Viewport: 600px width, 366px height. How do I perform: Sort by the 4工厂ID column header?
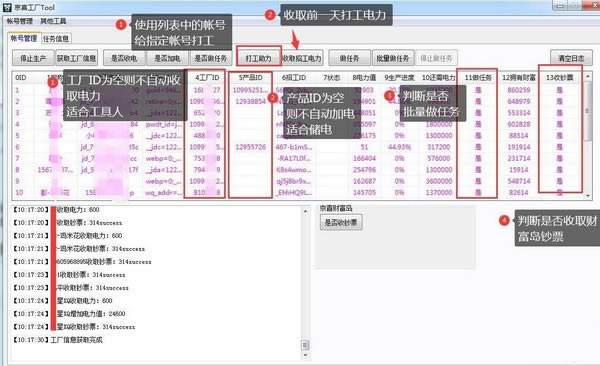tap(207, 78)
